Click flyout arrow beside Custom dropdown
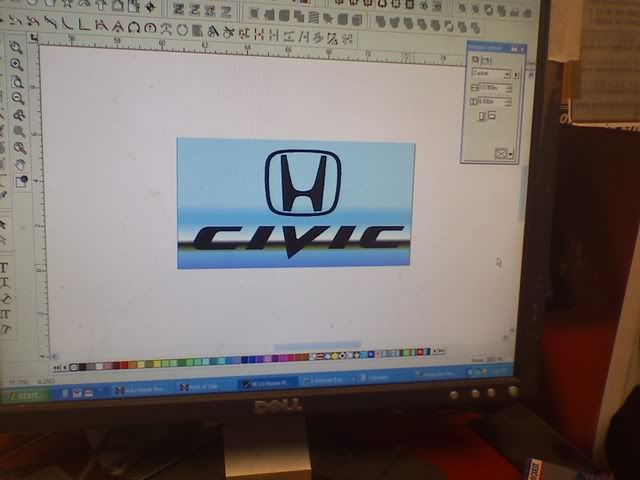640x480 pixels. (516, 76)
